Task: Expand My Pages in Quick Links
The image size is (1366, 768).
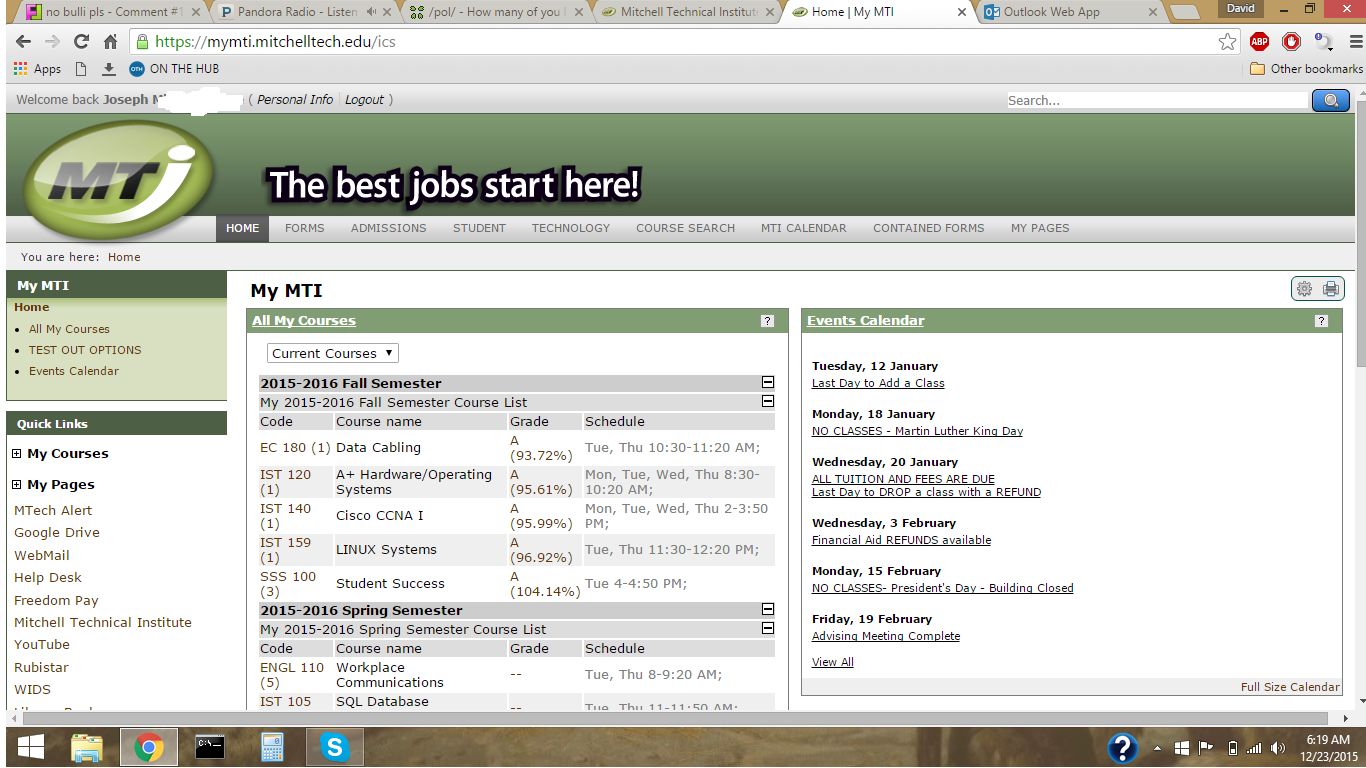Action: [17, 485]
